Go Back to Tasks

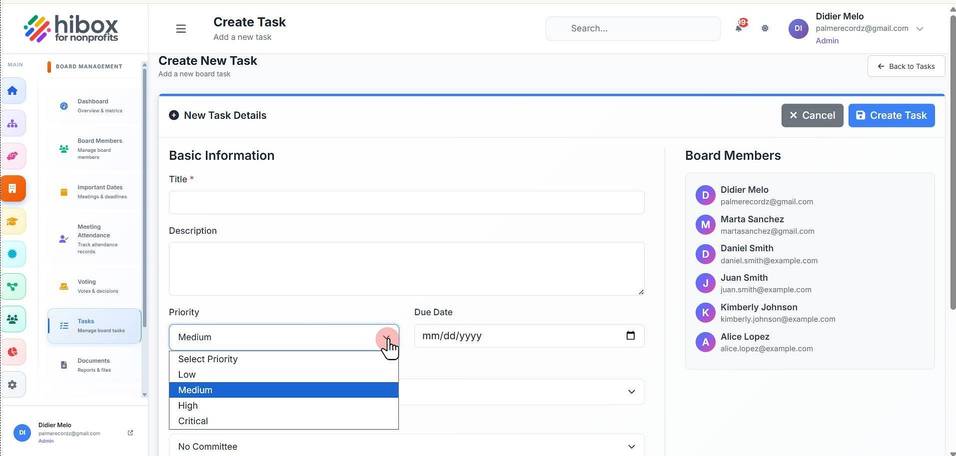[906, 66]
